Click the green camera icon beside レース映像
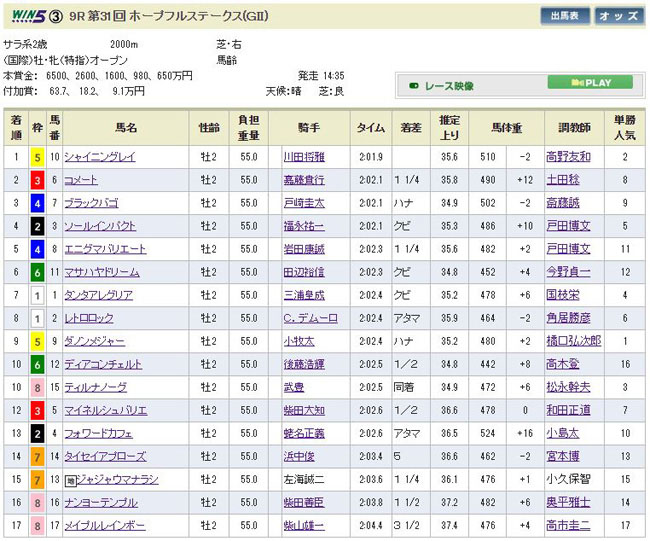Image resolution: width=650 pixels, height=541 pixels. [414, 84]
